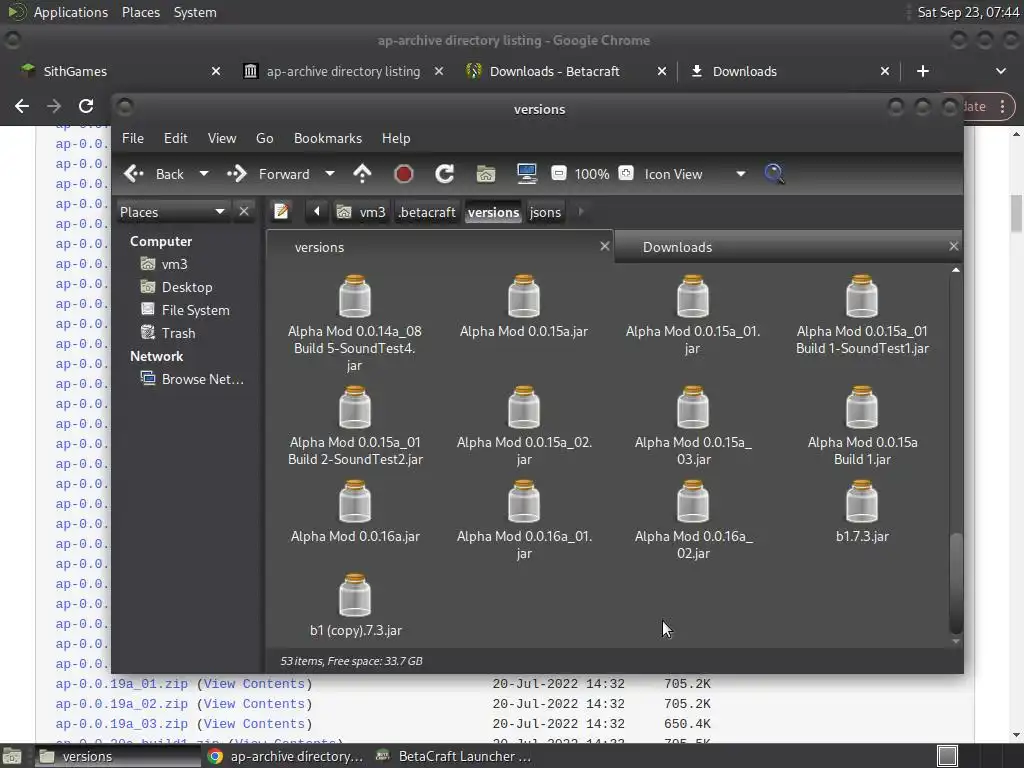Open the Places system menu

click(x=141, y=12)
